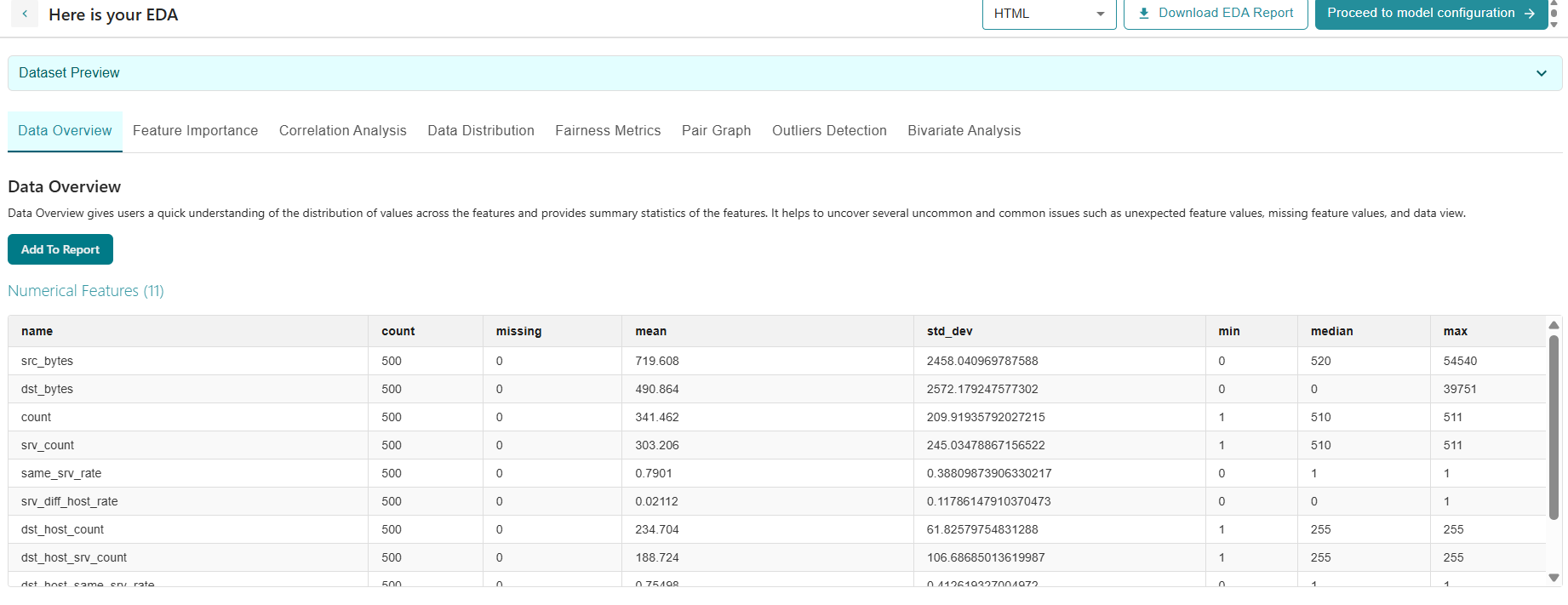The image size is (1568, 605).
Task: Click the back arrow beside the EDA title
Action: 25,14
